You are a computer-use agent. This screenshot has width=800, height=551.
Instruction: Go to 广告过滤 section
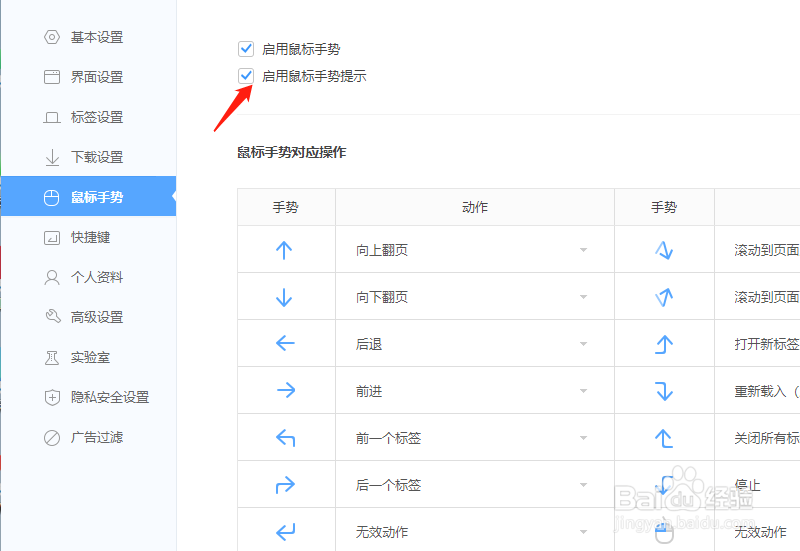pyautogui.click(x=89, y=437)
